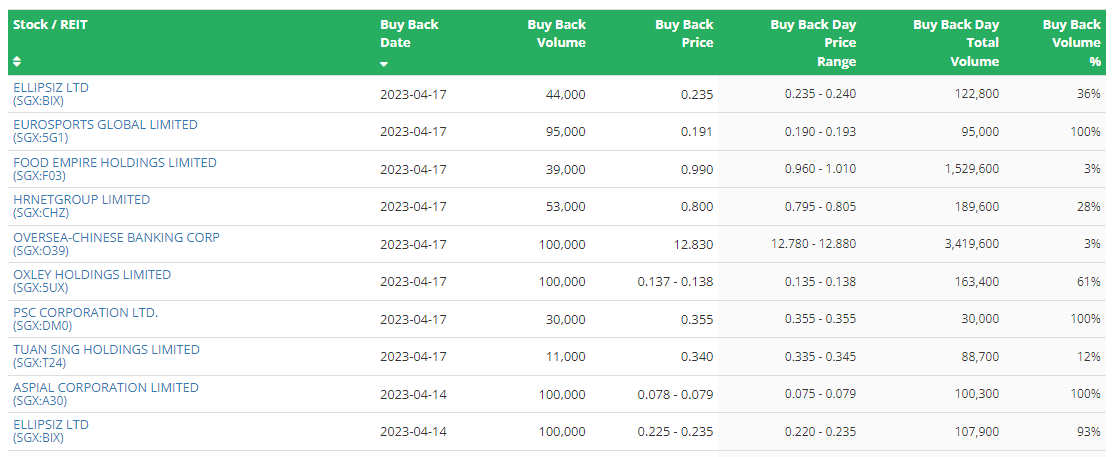Select total volume 107,900
Screen dimensions: 1116x457
[977, 431]
